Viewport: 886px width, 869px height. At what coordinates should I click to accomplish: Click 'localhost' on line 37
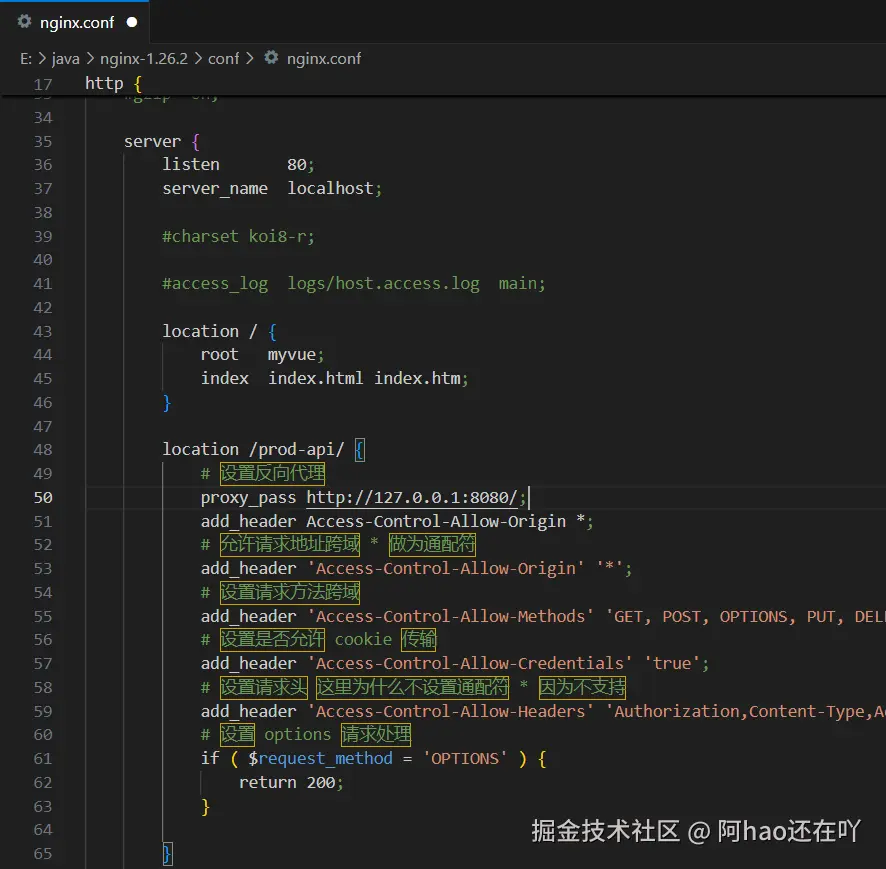coord(331,188)
